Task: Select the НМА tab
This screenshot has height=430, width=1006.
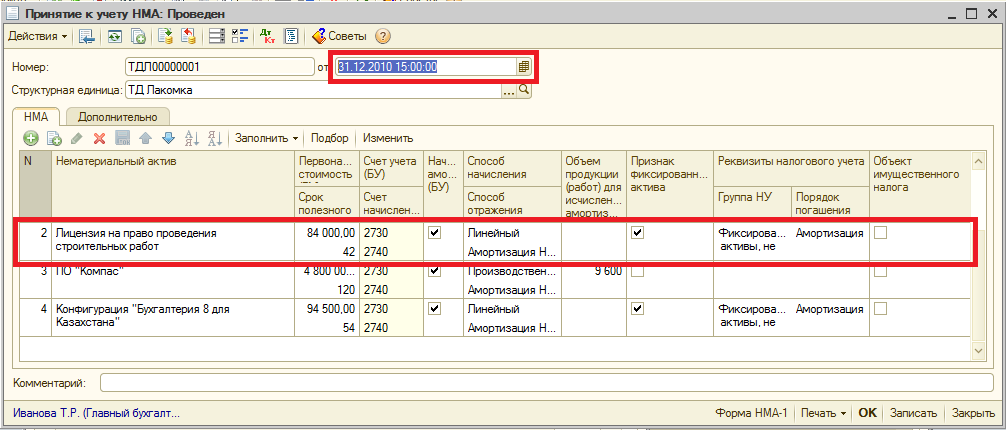Action: pos(38,117)
